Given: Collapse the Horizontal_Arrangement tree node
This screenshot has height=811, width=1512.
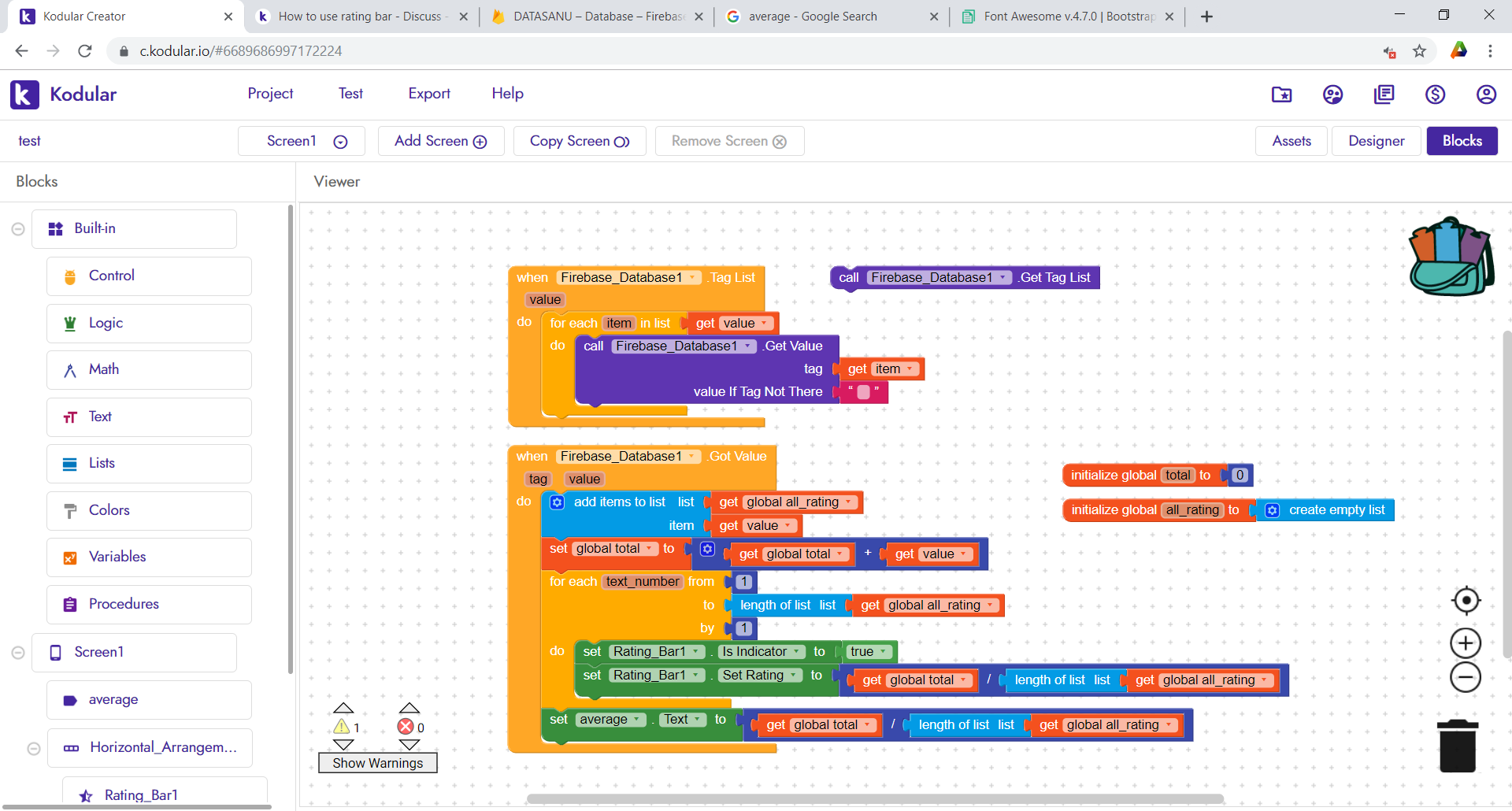Looking at the screenshot, I should [34, 748].
